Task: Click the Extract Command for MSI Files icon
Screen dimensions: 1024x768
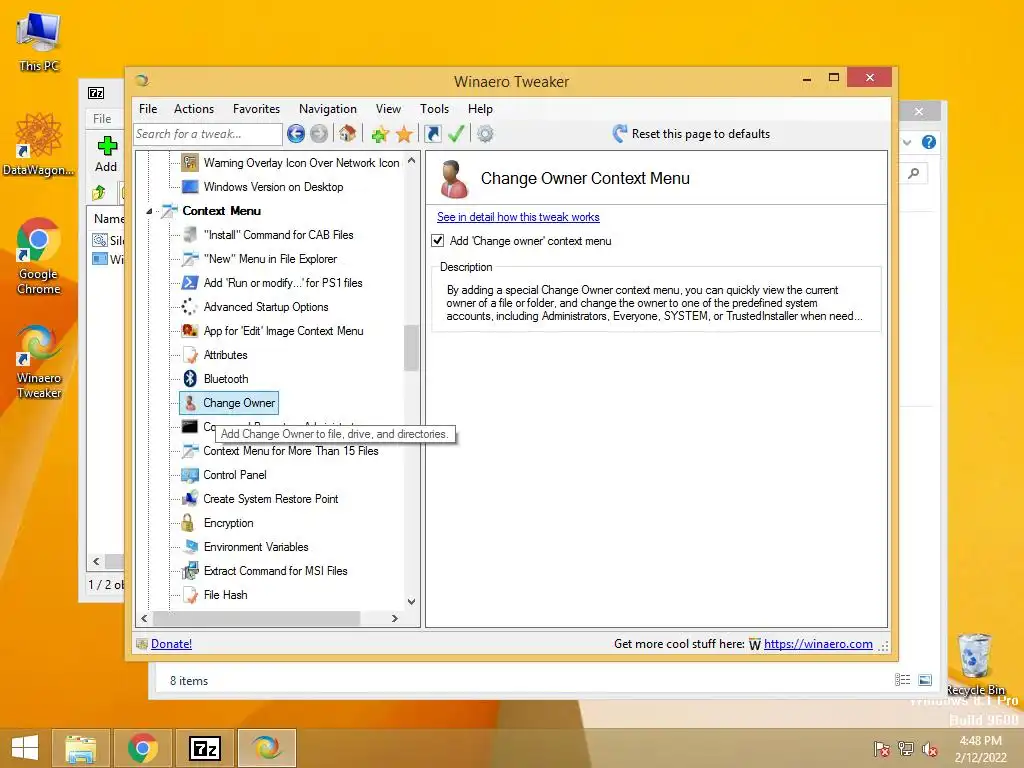Action: (x=190, y=571)
